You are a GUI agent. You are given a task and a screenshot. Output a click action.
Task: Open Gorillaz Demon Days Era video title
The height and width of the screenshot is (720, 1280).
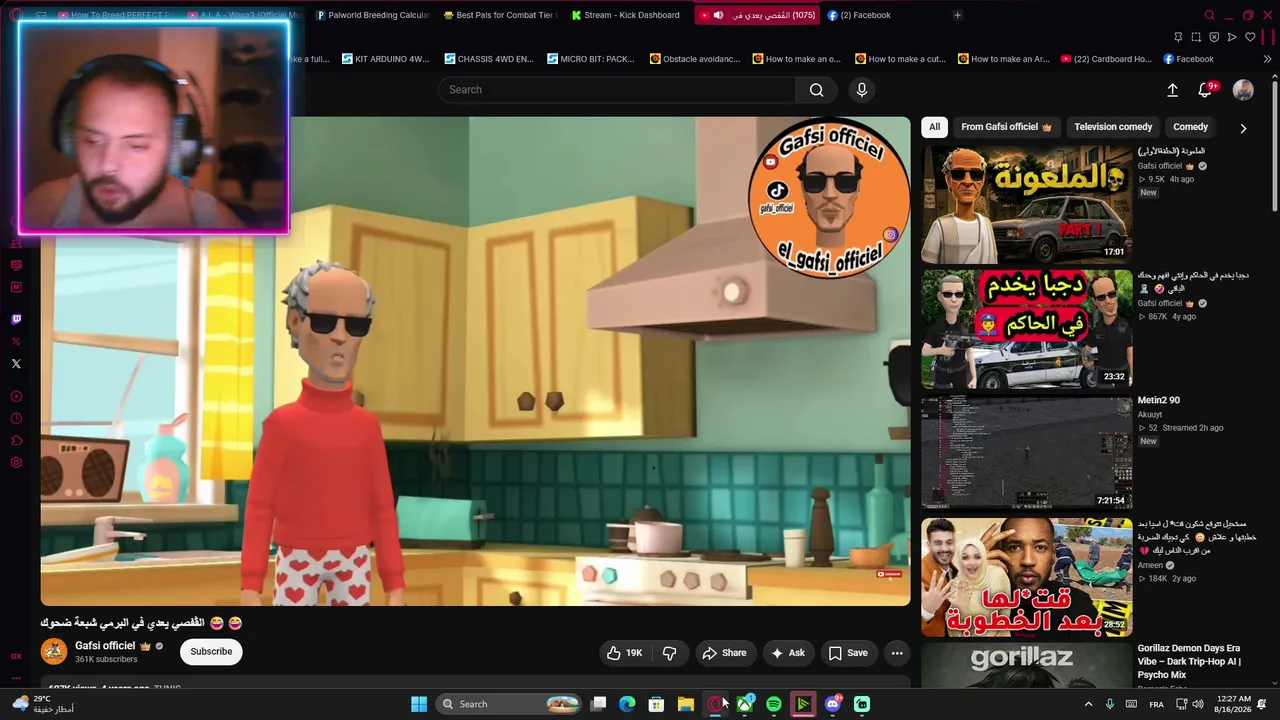[x=1190, y=661]
